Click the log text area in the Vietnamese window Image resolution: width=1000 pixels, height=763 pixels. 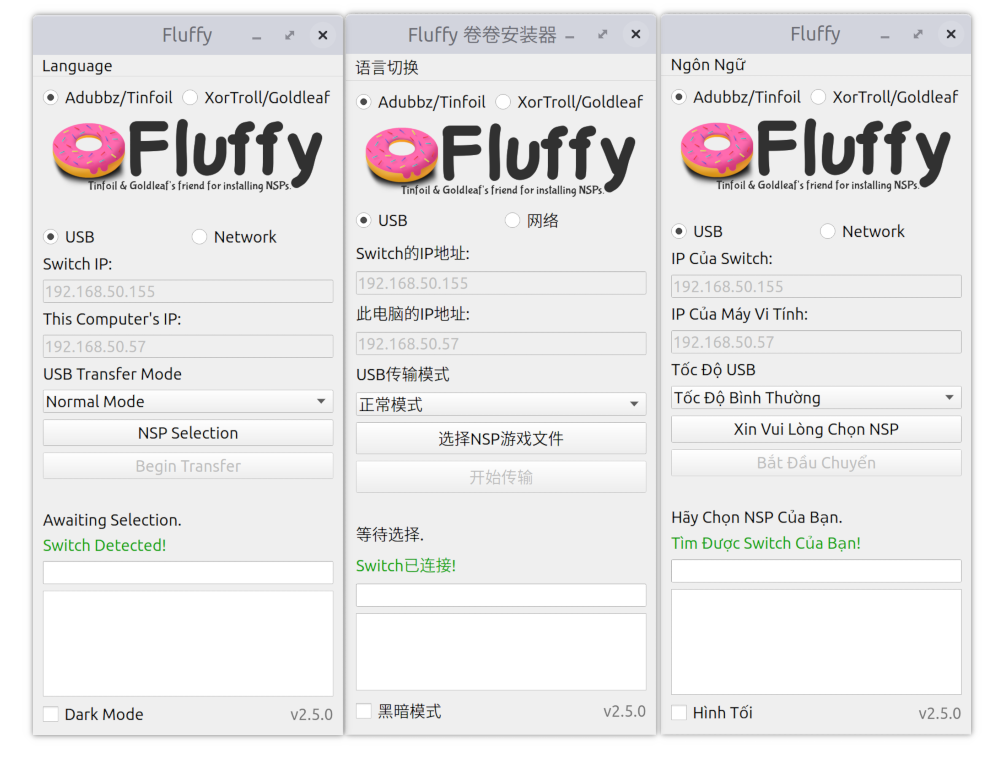[x=816, y=642]
